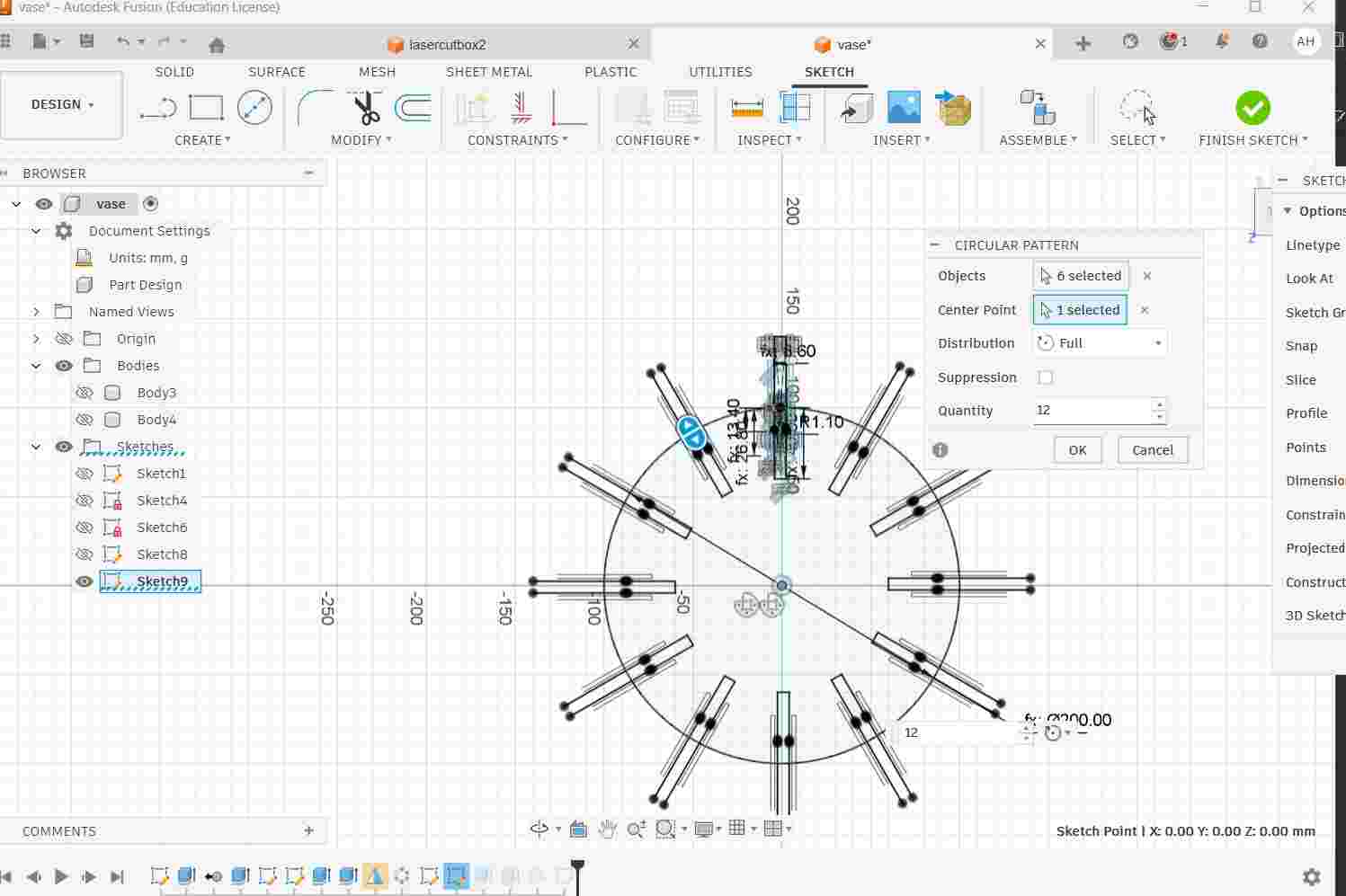The width and height of the screenshot is (1346, 896).
Task: Switch to the SOLID tab
Action: 174,72
